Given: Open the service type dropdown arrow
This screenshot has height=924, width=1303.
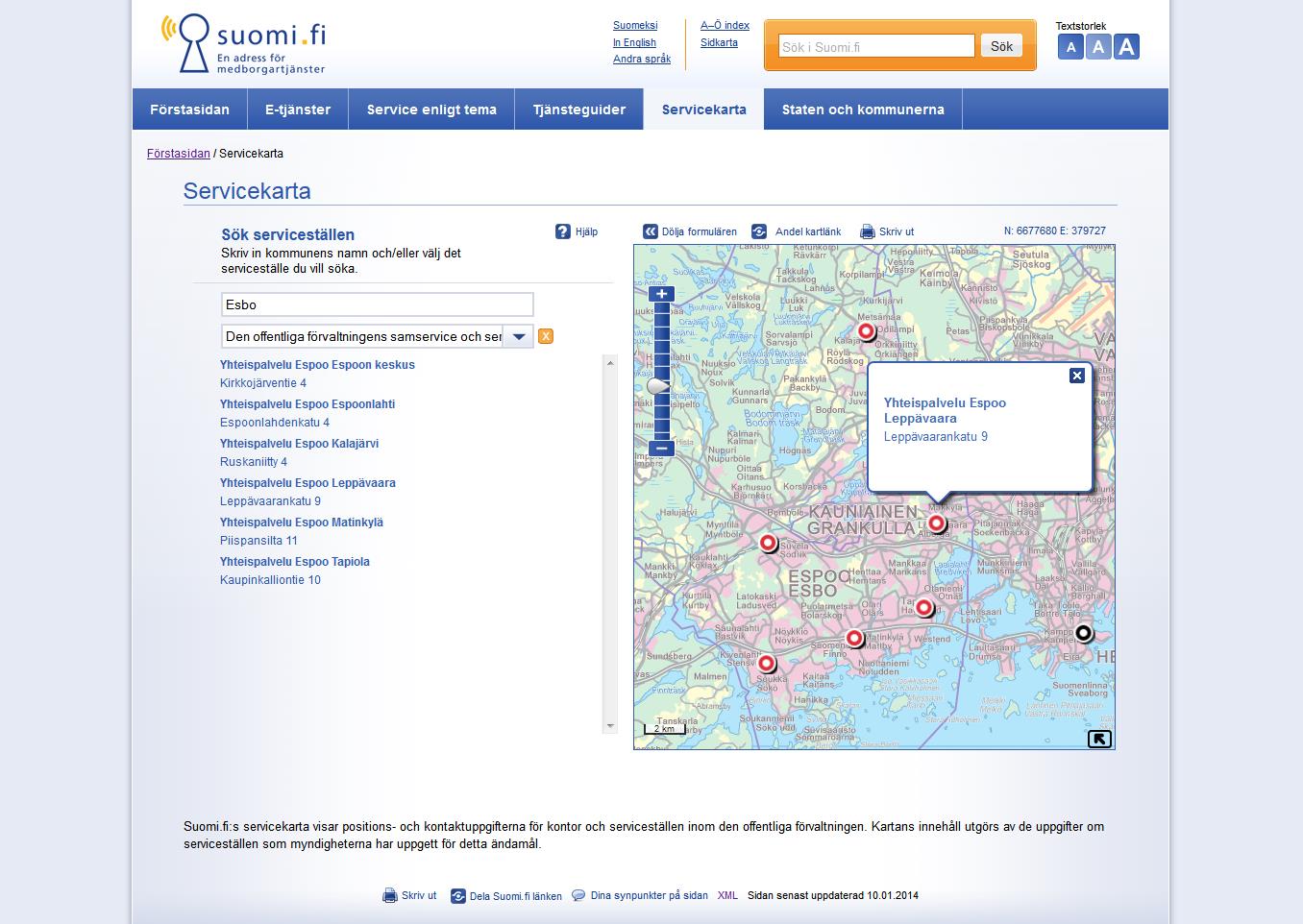Looking at the screenshot, I should [x=518, y=336].
